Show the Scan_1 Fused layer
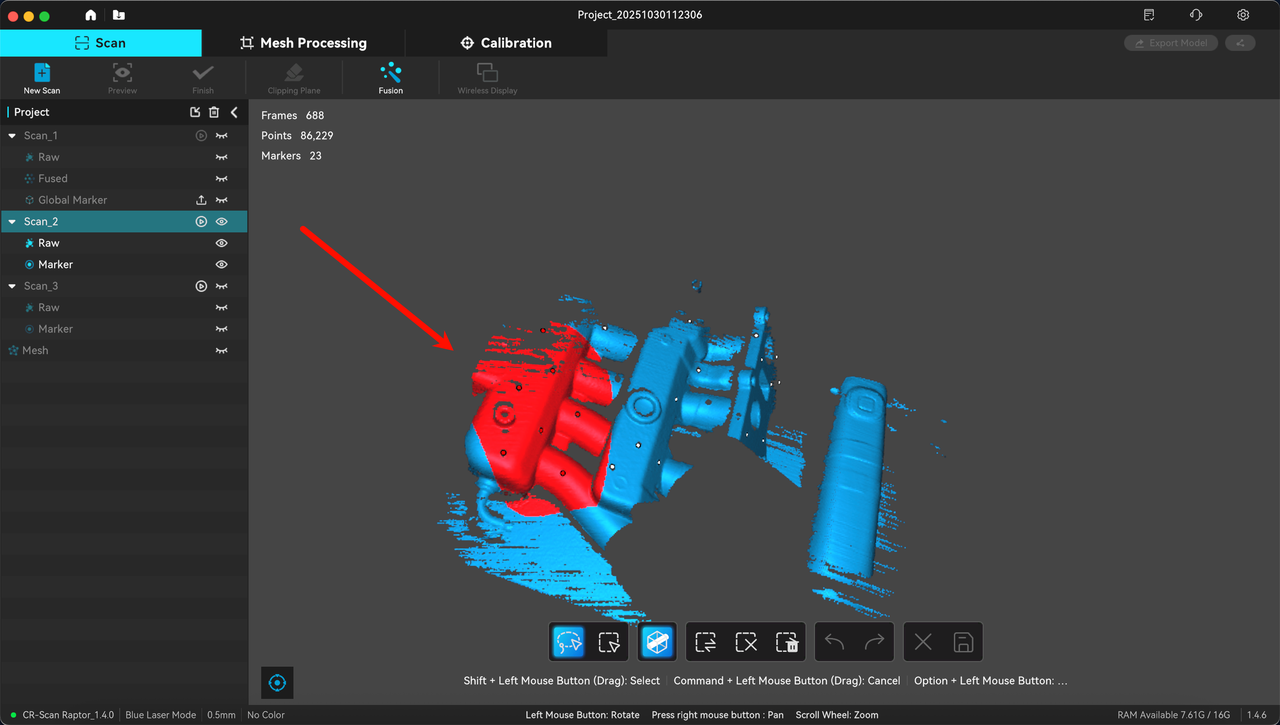This screenshot has width=1280, height=725. coord(222,179)
